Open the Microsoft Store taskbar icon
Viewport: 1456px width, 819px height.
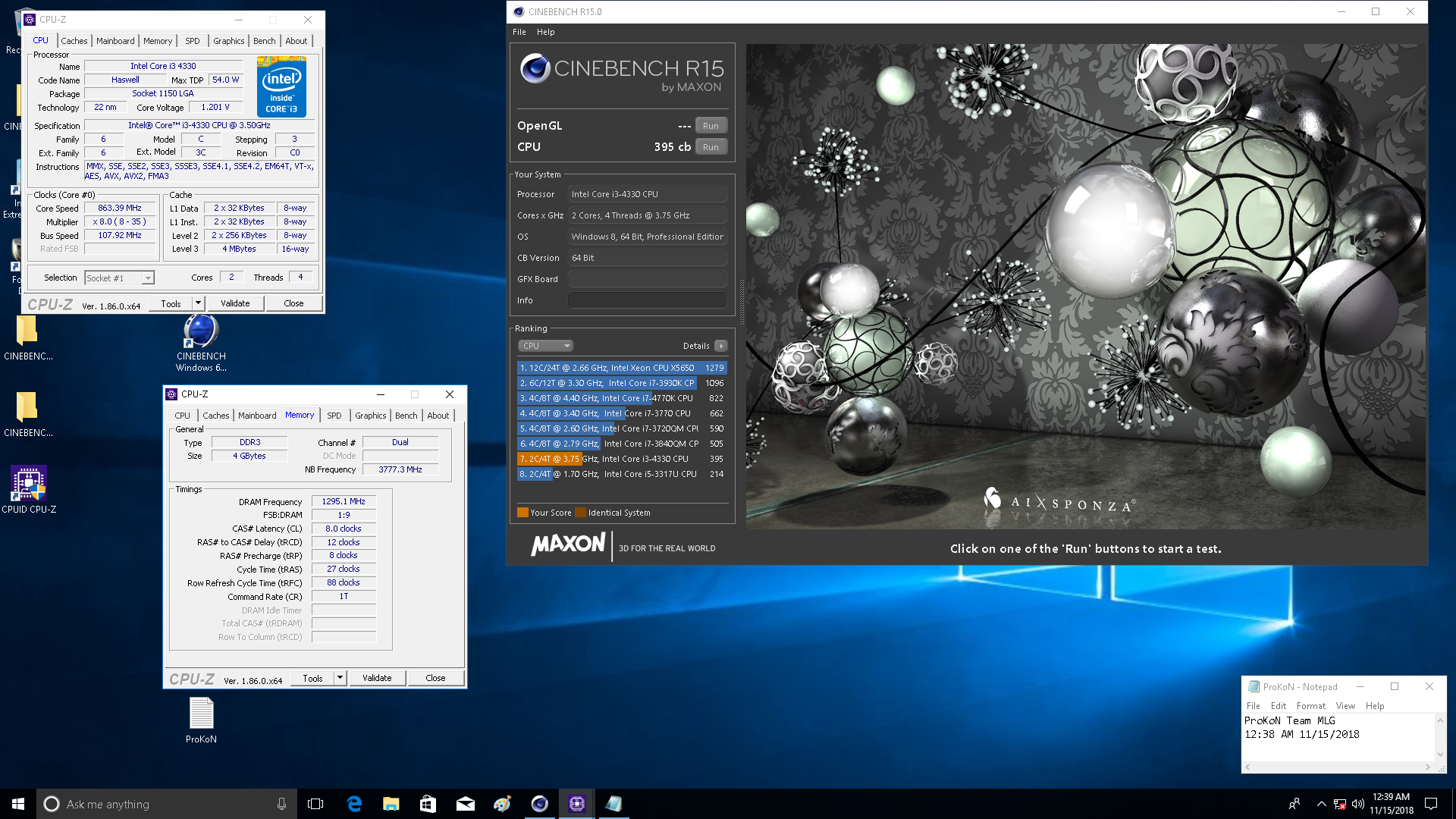(x=428, y=804)
